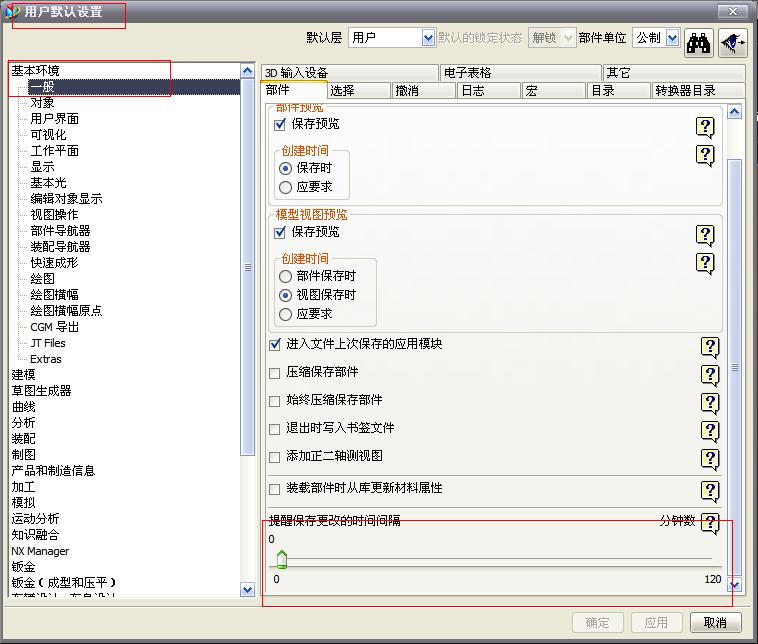758x644 pixels.
Task: Click the 确定 button
Action: pos(598,623)
